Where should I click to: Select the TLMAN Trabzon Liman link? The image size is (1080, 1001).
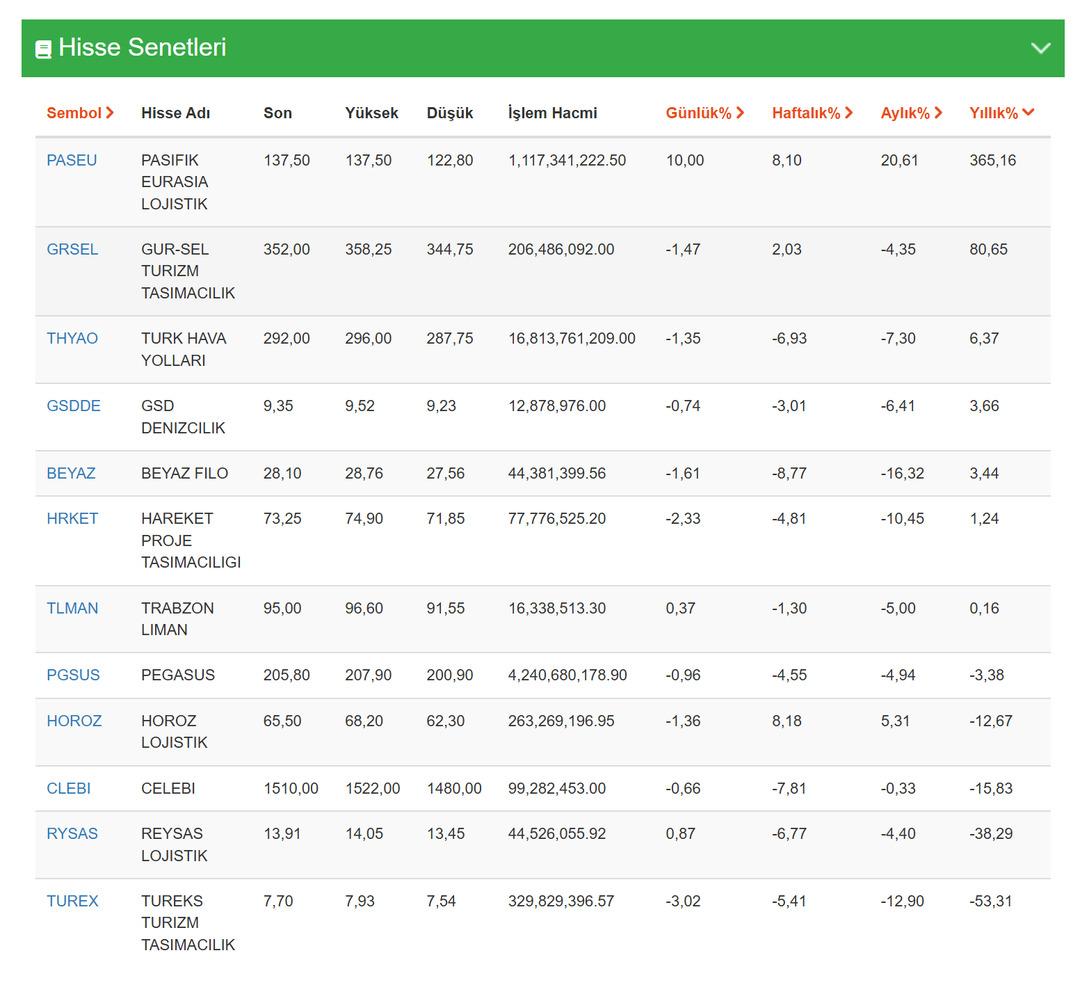(x=72, y=608)
